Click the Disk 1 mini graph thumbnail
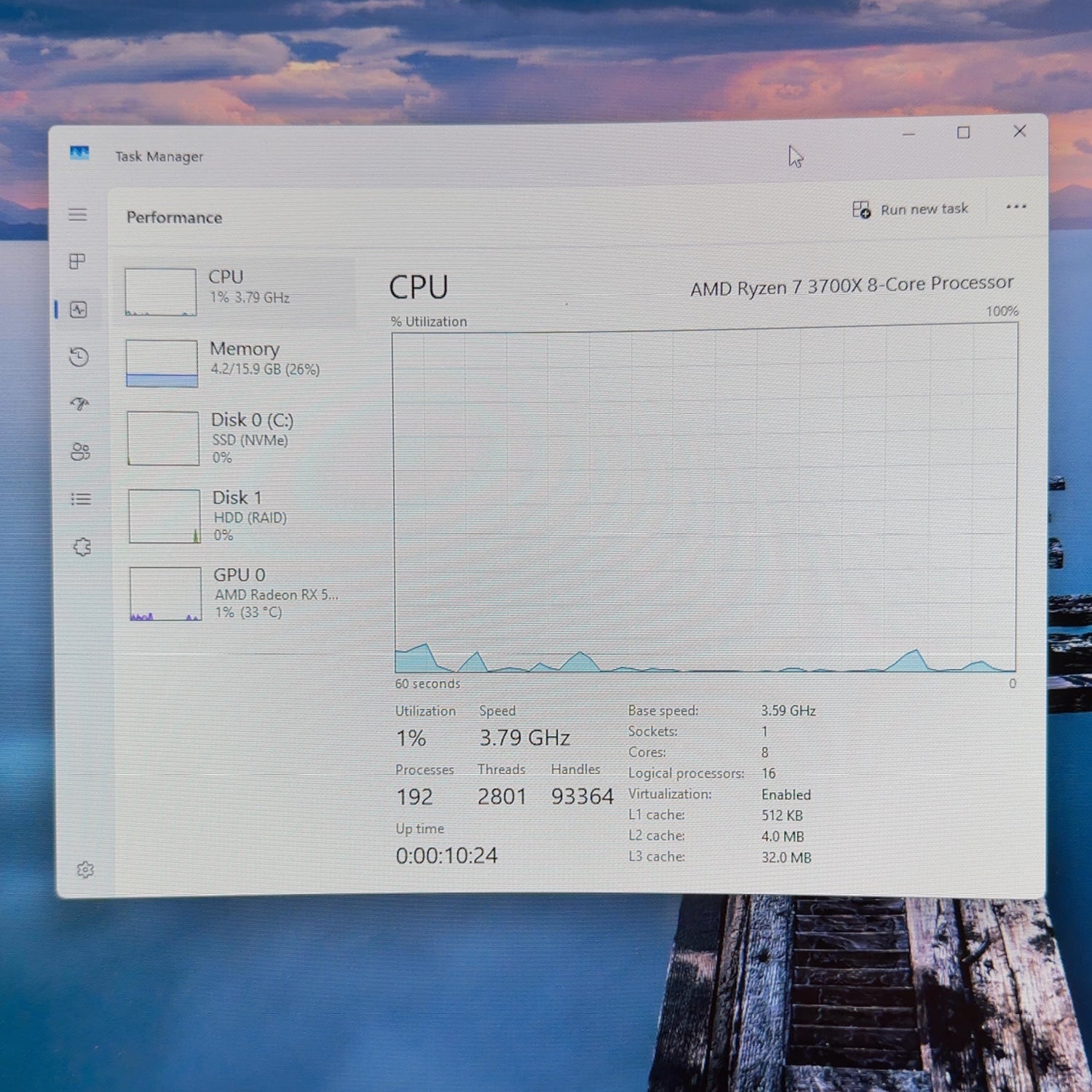Screen dimensions: 1092x1092 coord(165,516)
